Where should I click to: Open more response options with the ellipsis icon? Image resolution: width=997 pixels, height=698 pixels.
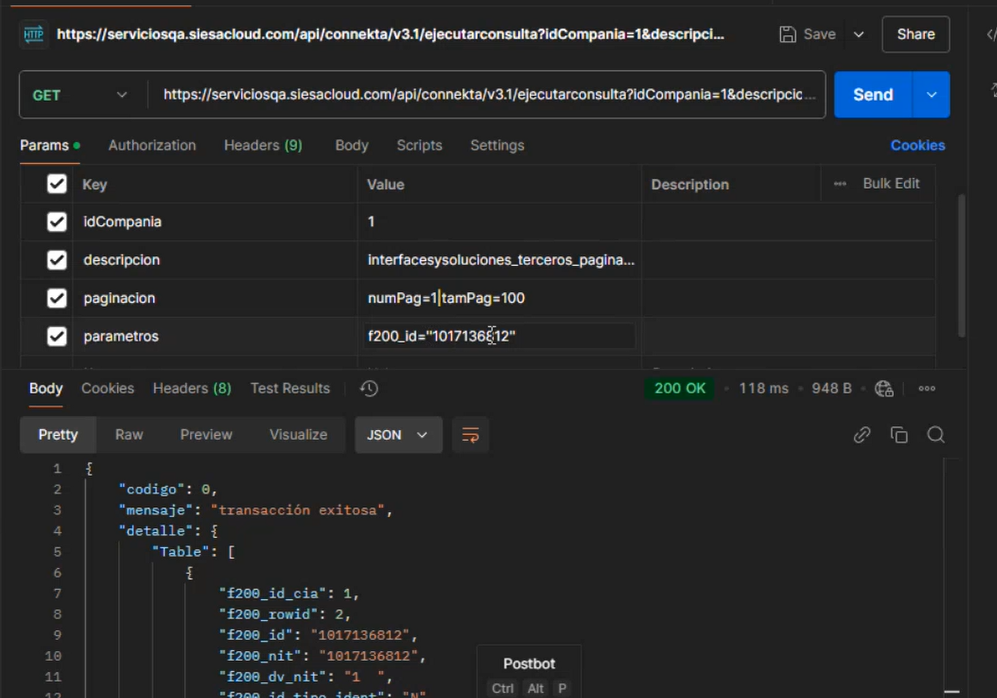click(926, 388)
